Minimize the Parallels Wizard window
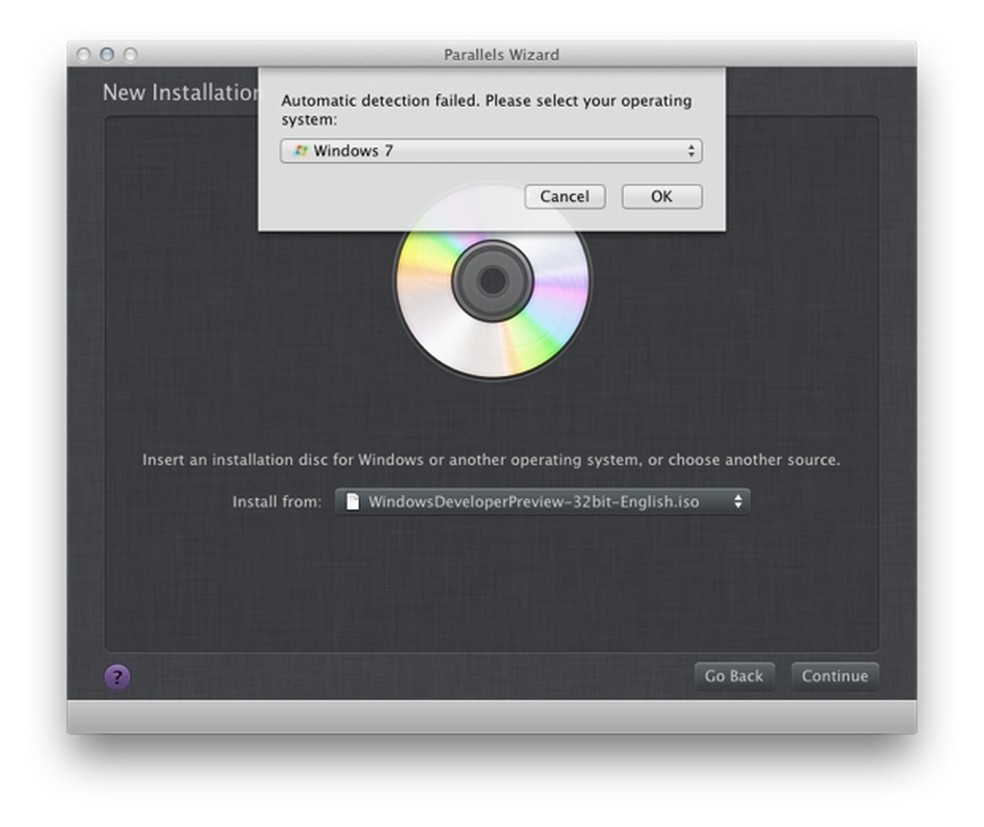984x827 pixels. click(107, 55)
